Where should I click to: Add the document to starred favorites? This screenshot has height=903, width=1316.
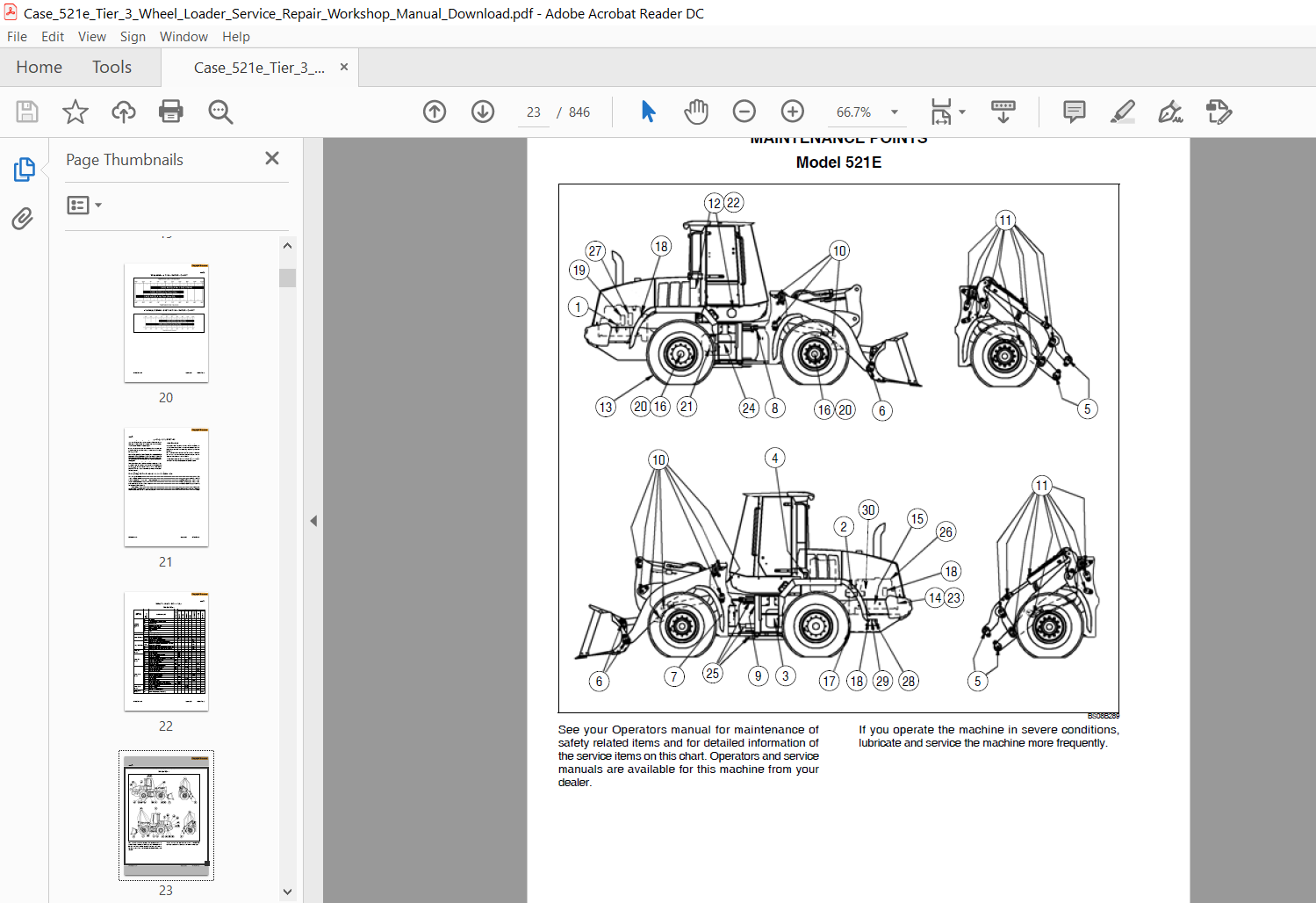pos(76,112)
